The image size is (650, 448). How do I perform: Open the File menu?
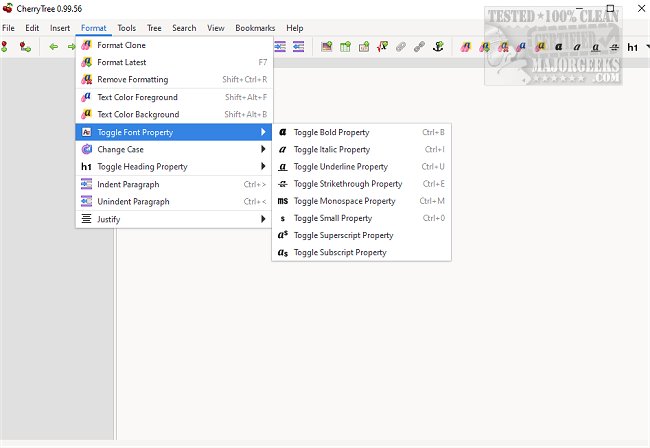[8, 28]
